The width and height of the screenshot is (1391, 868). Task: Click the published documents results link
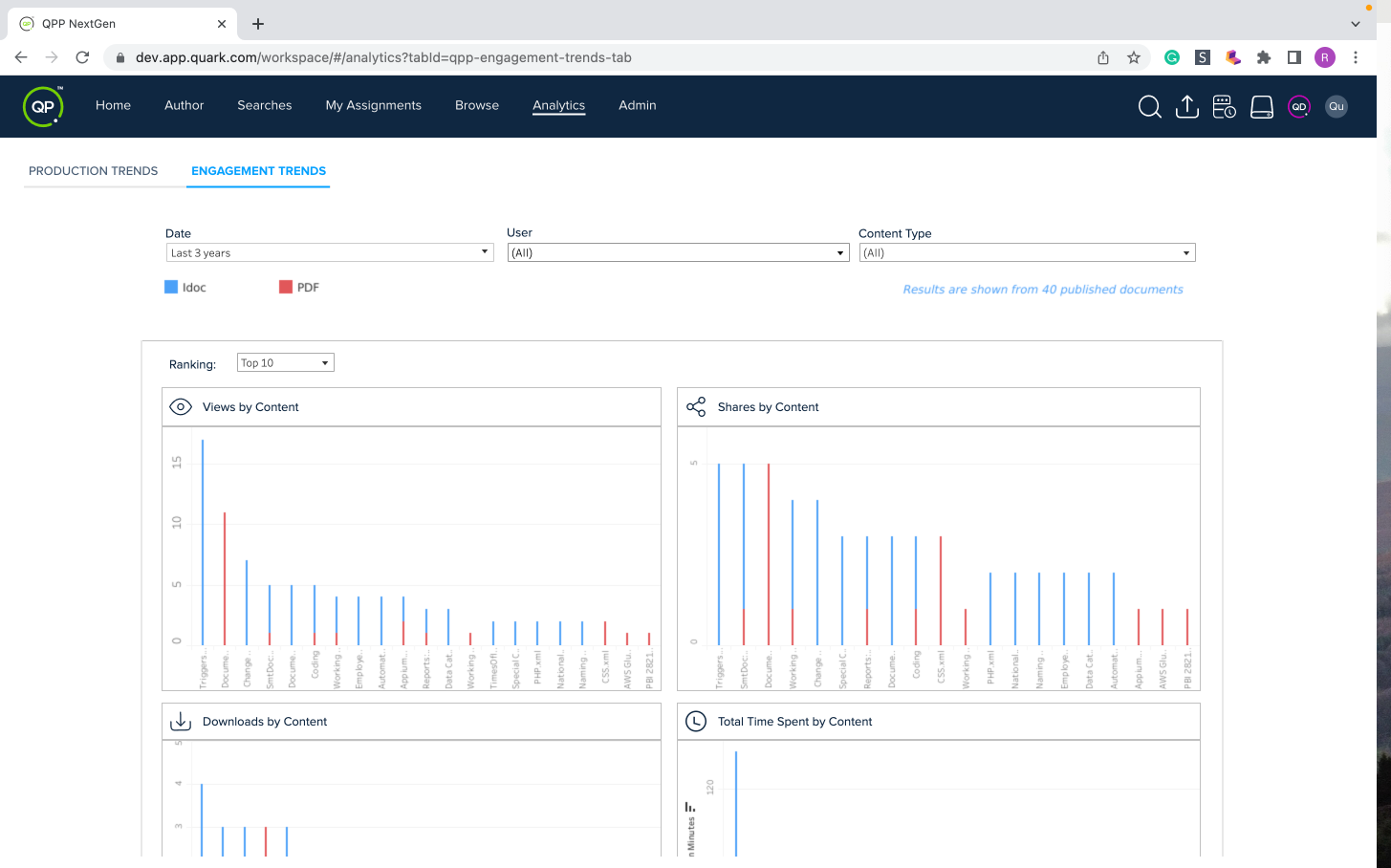click(1043, 289)
